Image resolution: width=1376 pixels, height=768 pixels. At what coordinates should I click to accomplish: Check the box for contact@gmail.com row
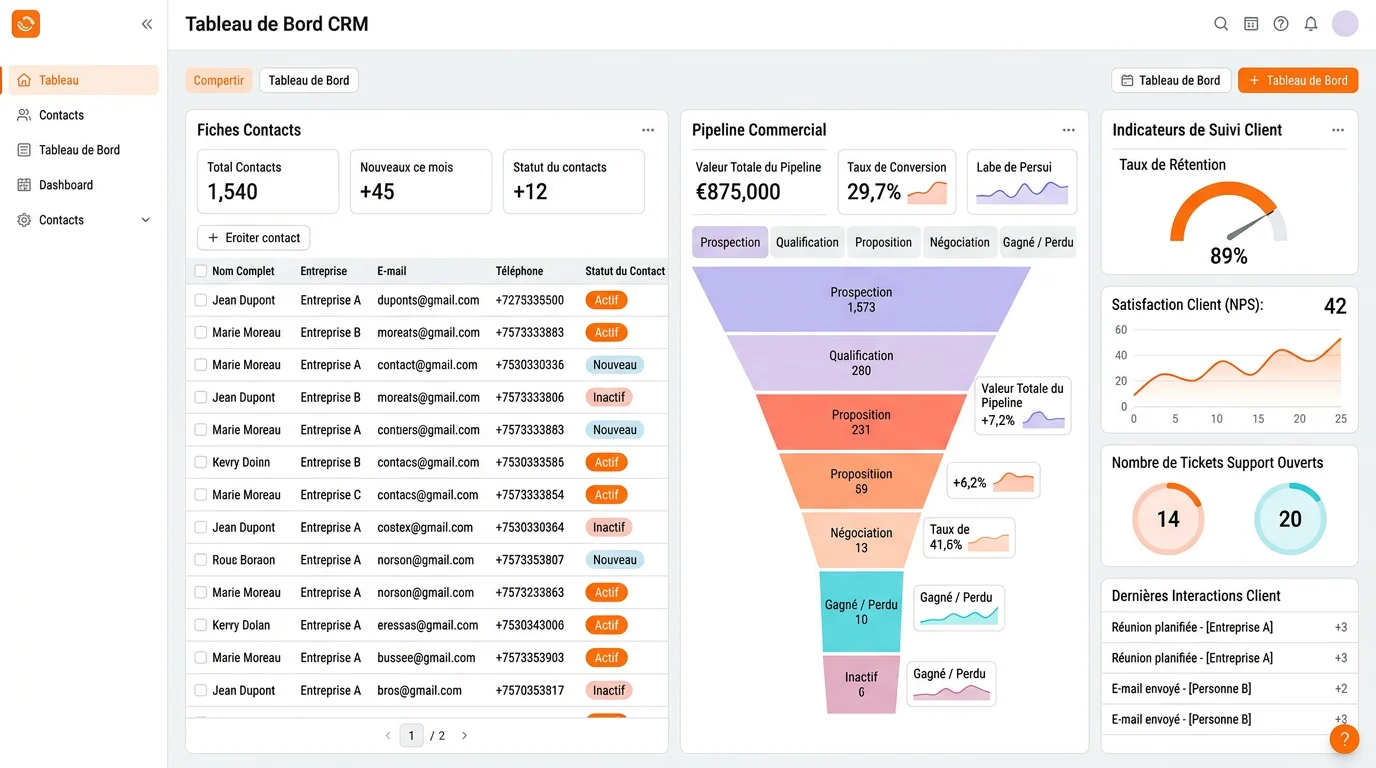[x=201, y=365]
